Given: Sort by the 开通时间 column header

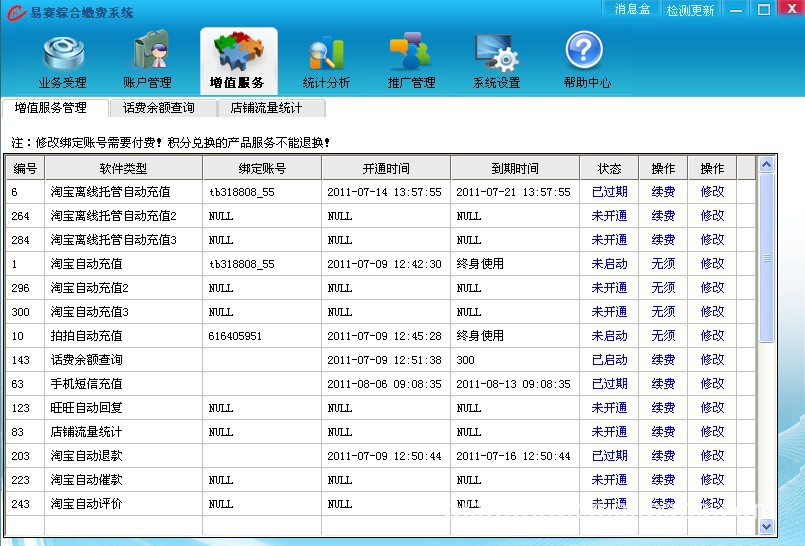Looking at the screenshot, I should 386,168.
